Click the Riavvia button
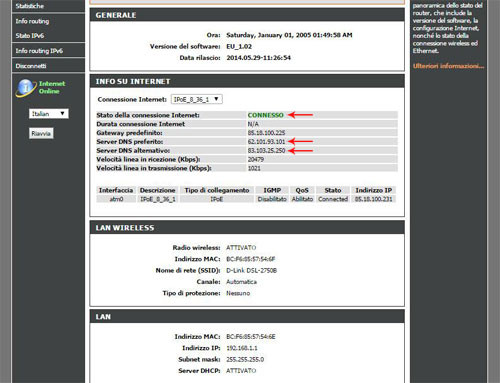This screenshot has height=383, width=500. 41,134
